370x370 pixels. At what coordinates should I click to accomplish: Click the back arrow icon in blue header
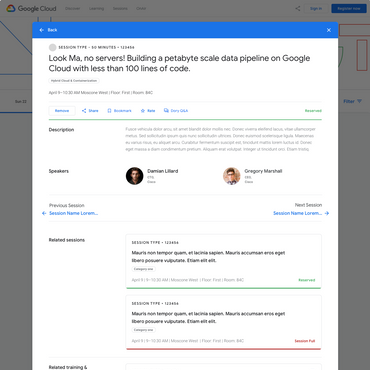42,30
